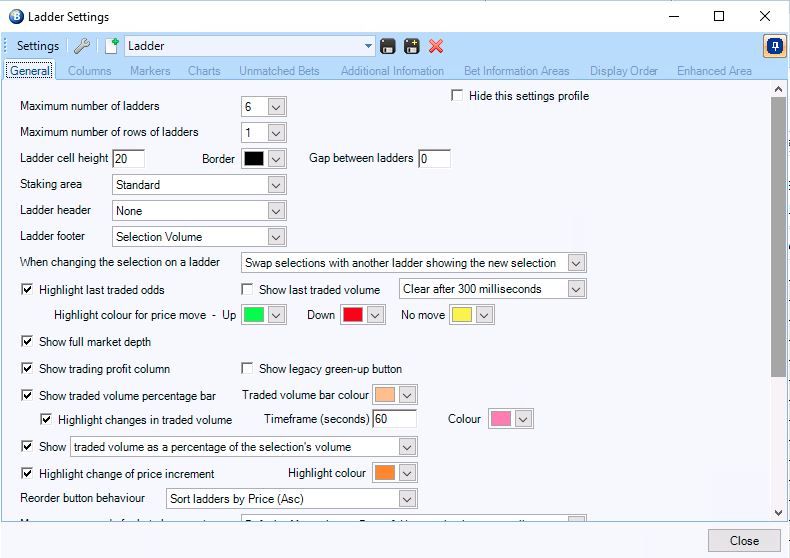
Task: Open the Charts tab
Action: click(x=204, y=71)
